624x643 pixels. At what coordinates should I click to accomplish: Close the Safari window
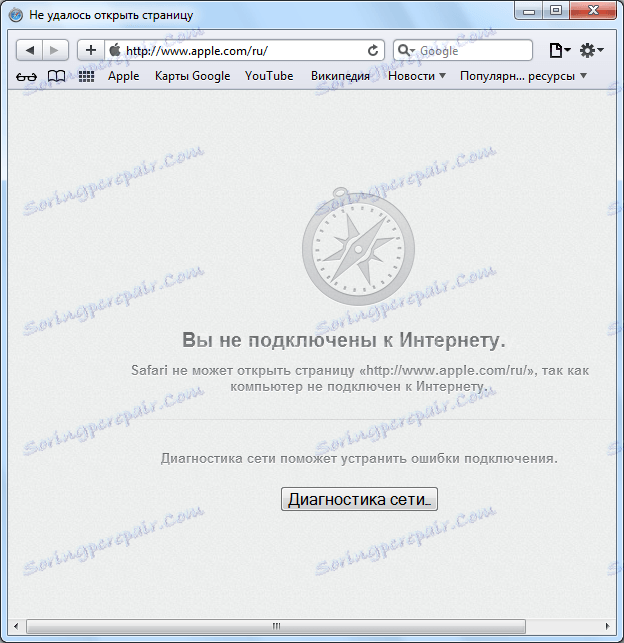[x=593, y=11]
